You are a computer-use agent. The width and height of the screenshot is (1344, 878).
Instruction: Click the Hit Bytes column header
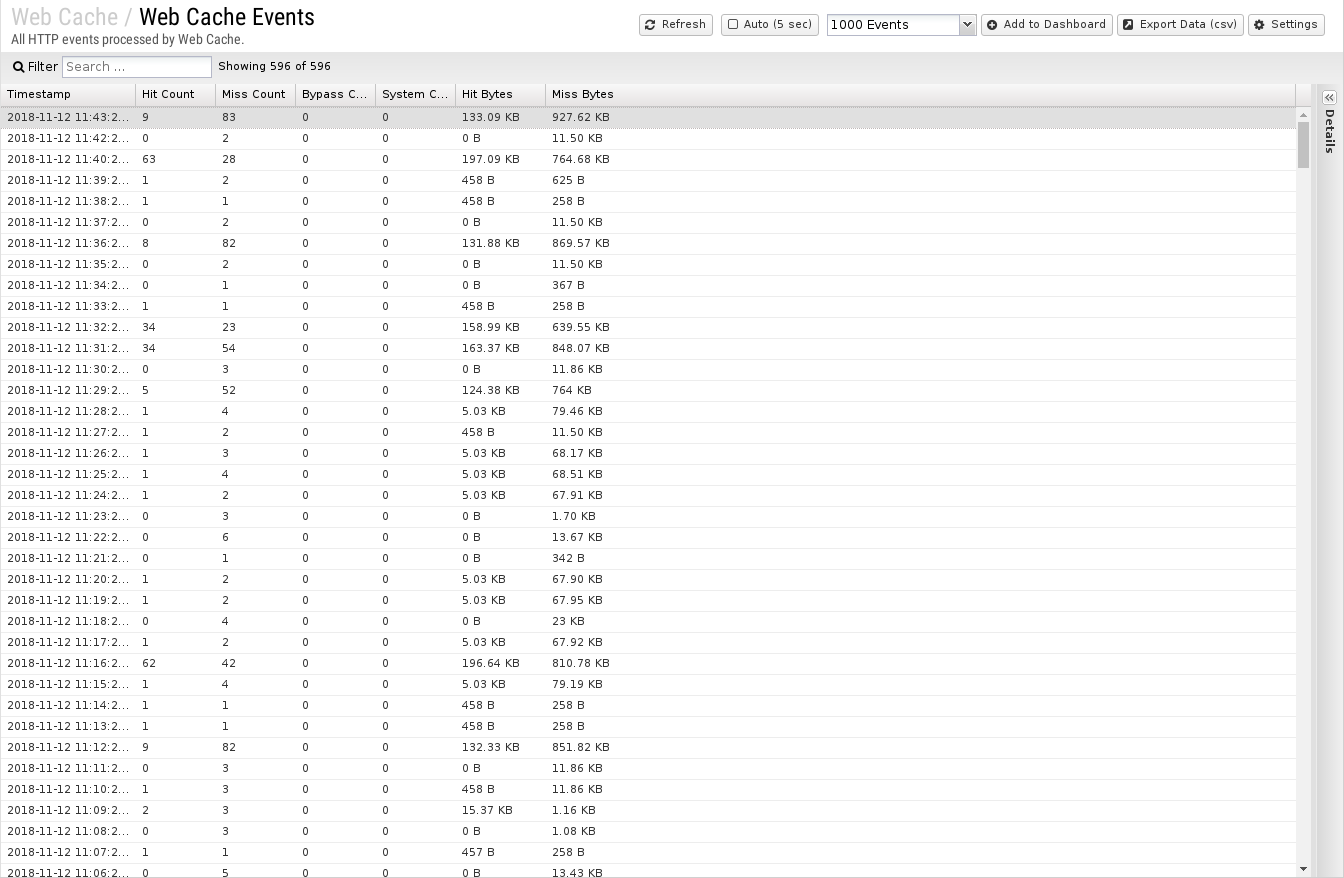[x=501, y=94]
